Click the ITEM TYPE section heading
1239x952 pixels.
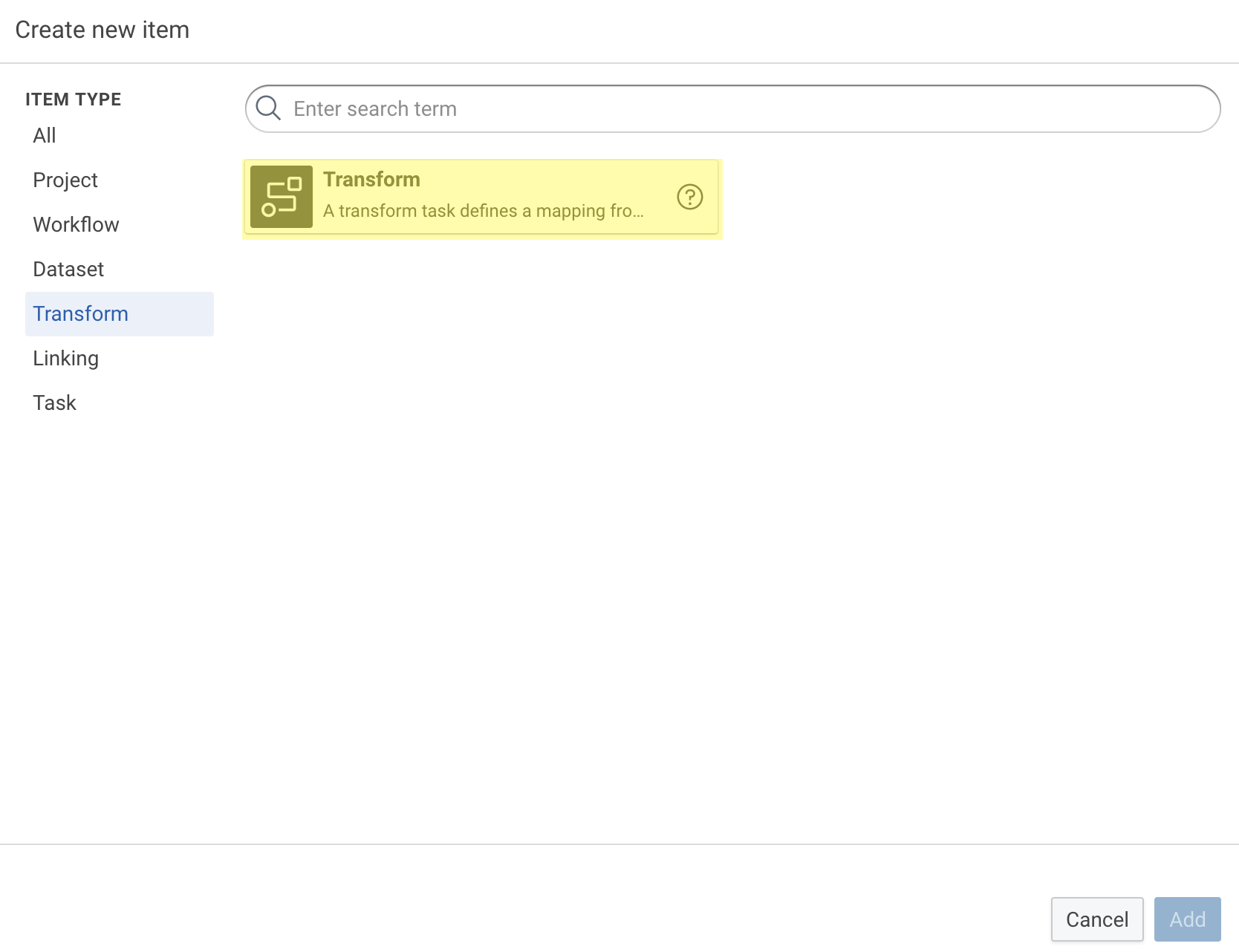[73, 100]
